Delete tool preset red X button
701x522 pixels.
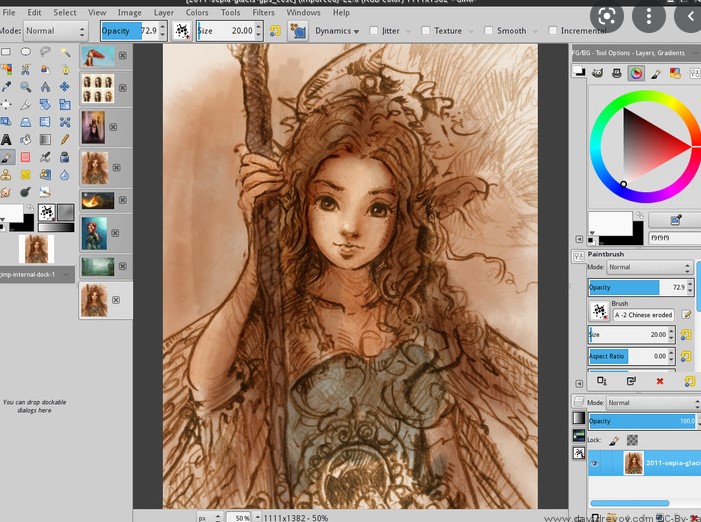(659, 381)
